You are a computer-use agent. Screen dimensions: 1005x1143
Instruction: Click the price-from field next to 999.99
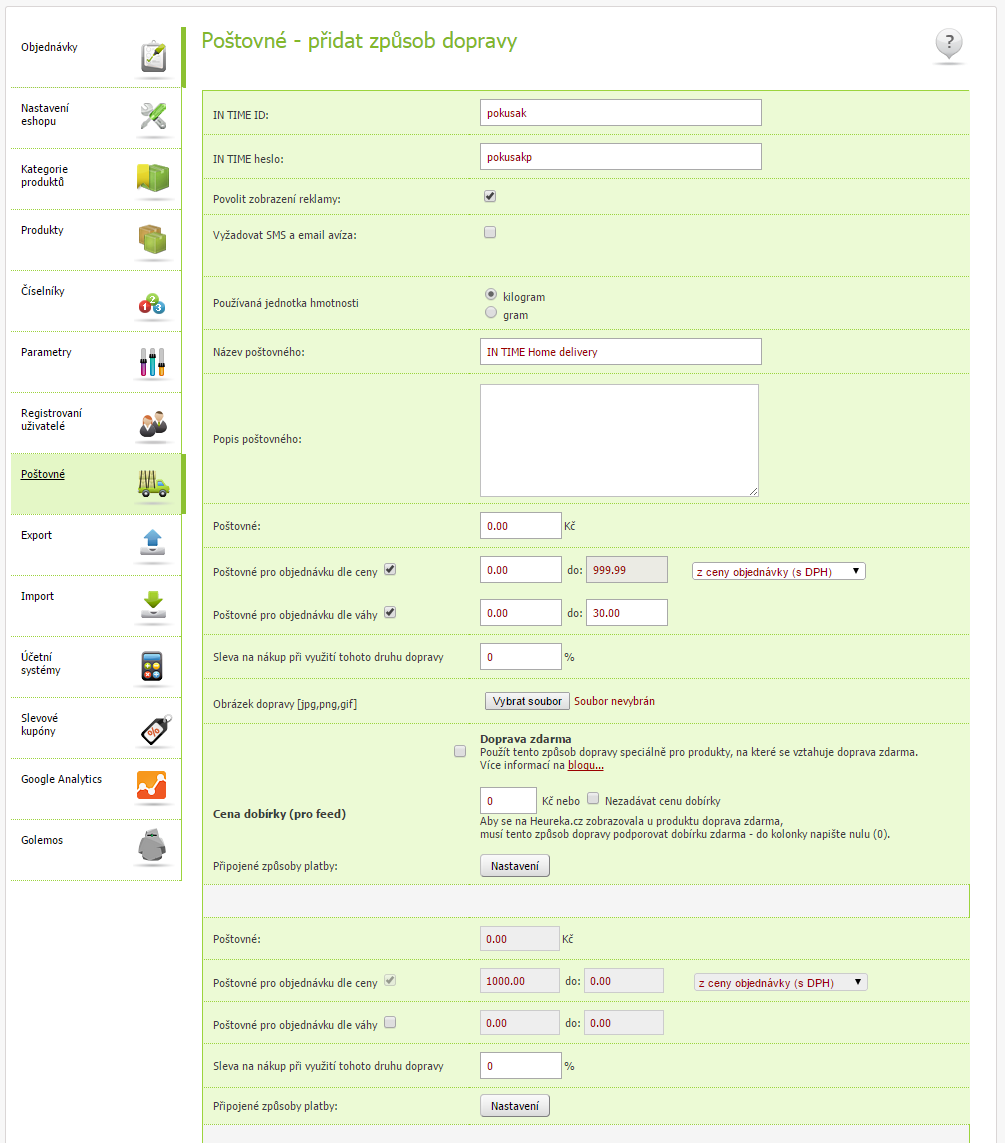click(521, 570)
